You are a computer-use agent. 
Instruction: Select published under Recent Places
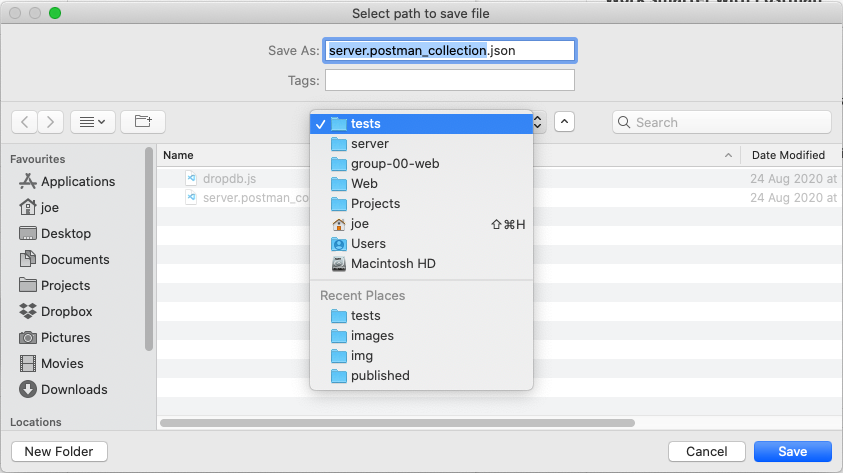pyautogui.click(x=421, y=375)
